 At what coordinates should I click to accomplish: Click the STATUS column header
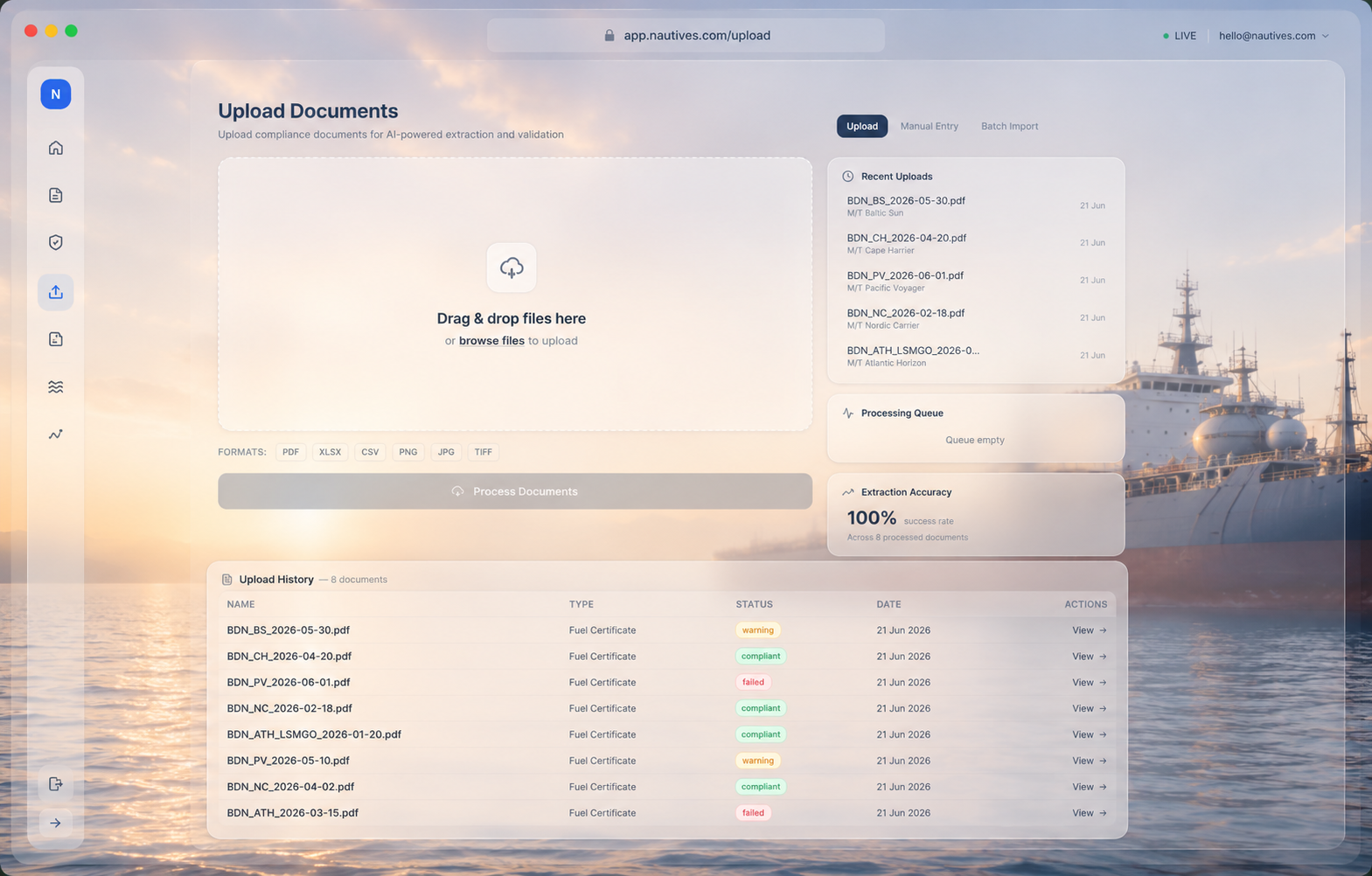tap(754, 604)
